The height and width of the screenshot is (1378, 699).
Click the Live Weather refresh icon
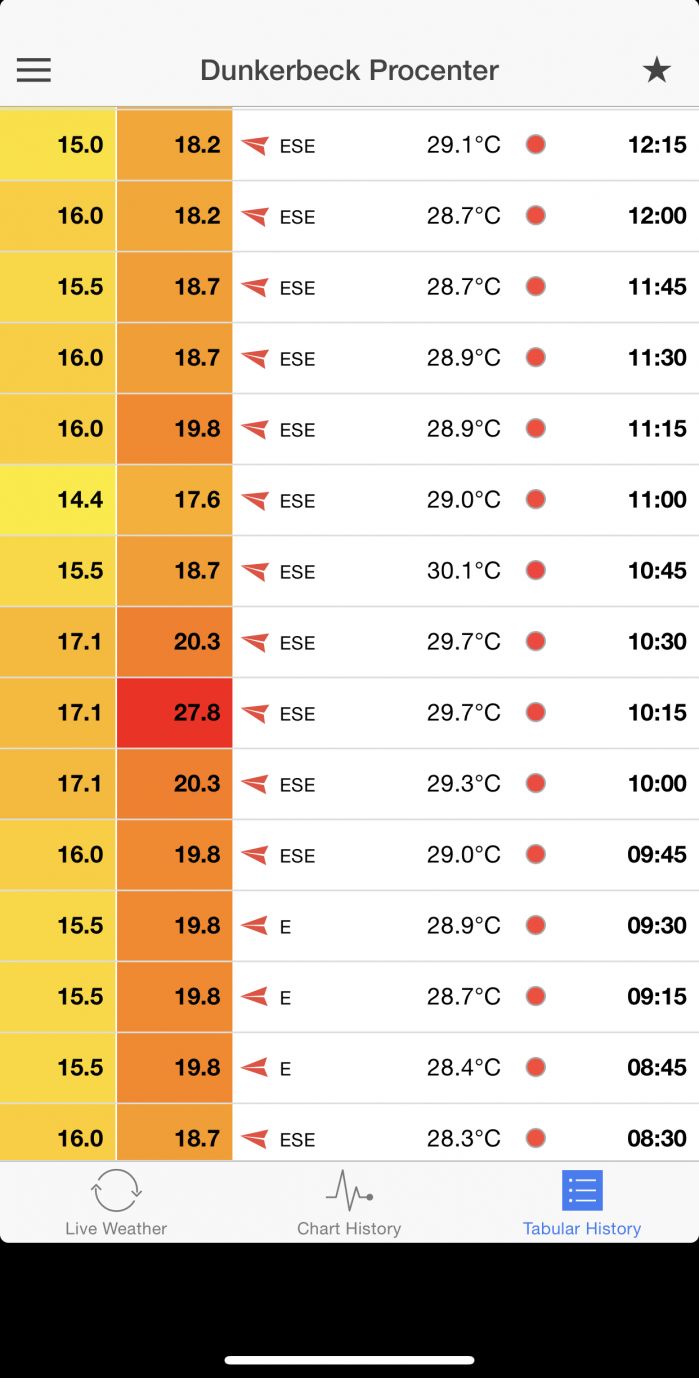click(x=116, y=1190)
